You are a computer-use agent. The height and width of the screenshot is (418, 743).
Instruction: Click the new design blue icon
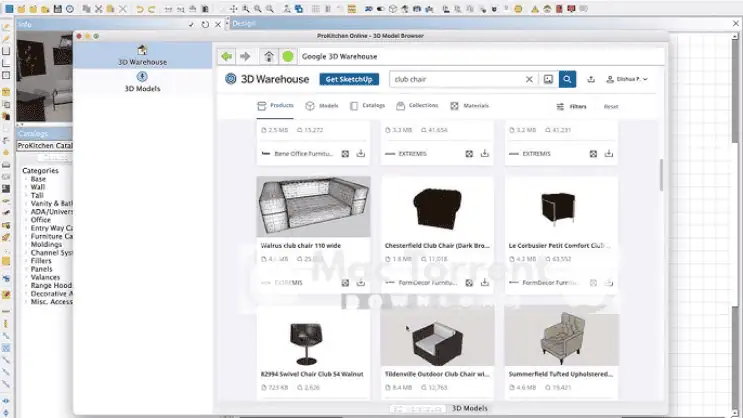[9, 9]
